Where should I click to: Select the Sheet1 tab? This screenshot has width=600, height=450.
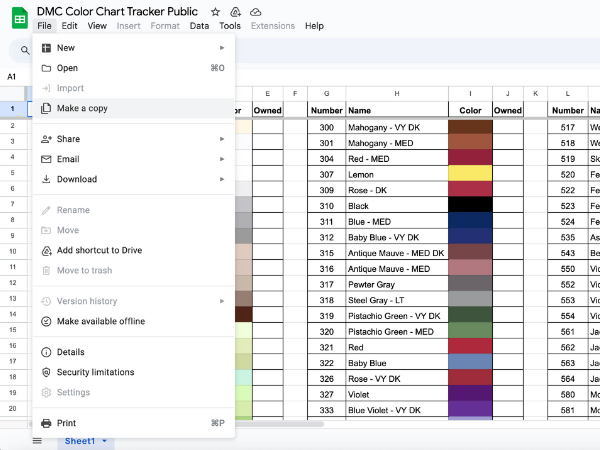[x=79, y=440]
